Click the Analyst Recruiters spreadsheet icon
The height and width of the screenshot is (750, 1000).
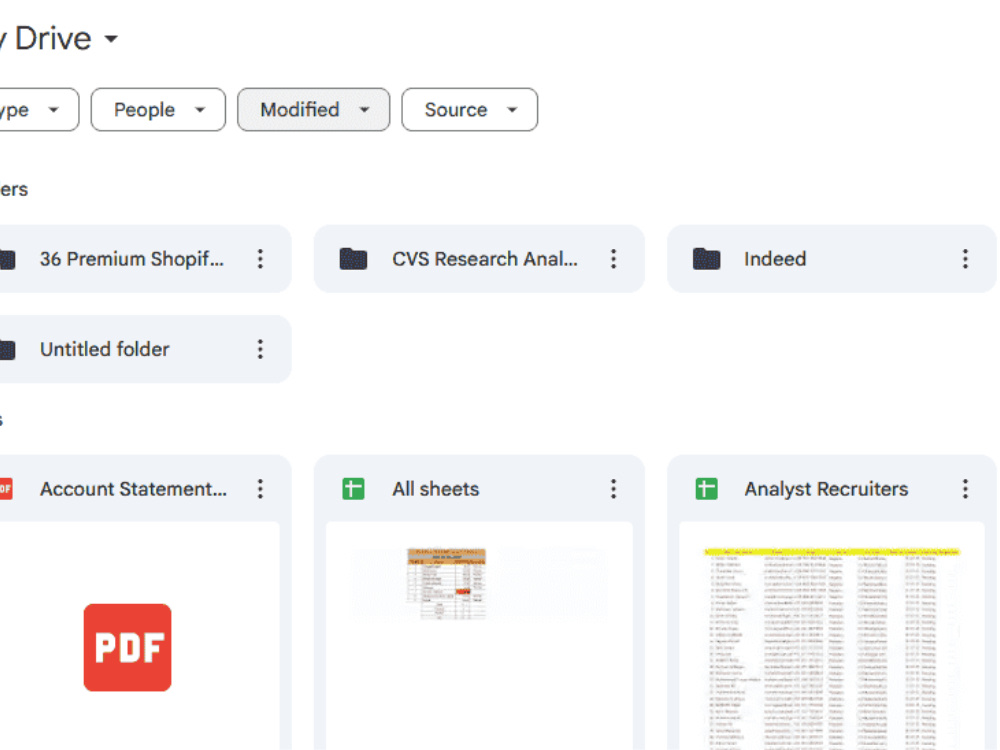[x=707, y=489]
